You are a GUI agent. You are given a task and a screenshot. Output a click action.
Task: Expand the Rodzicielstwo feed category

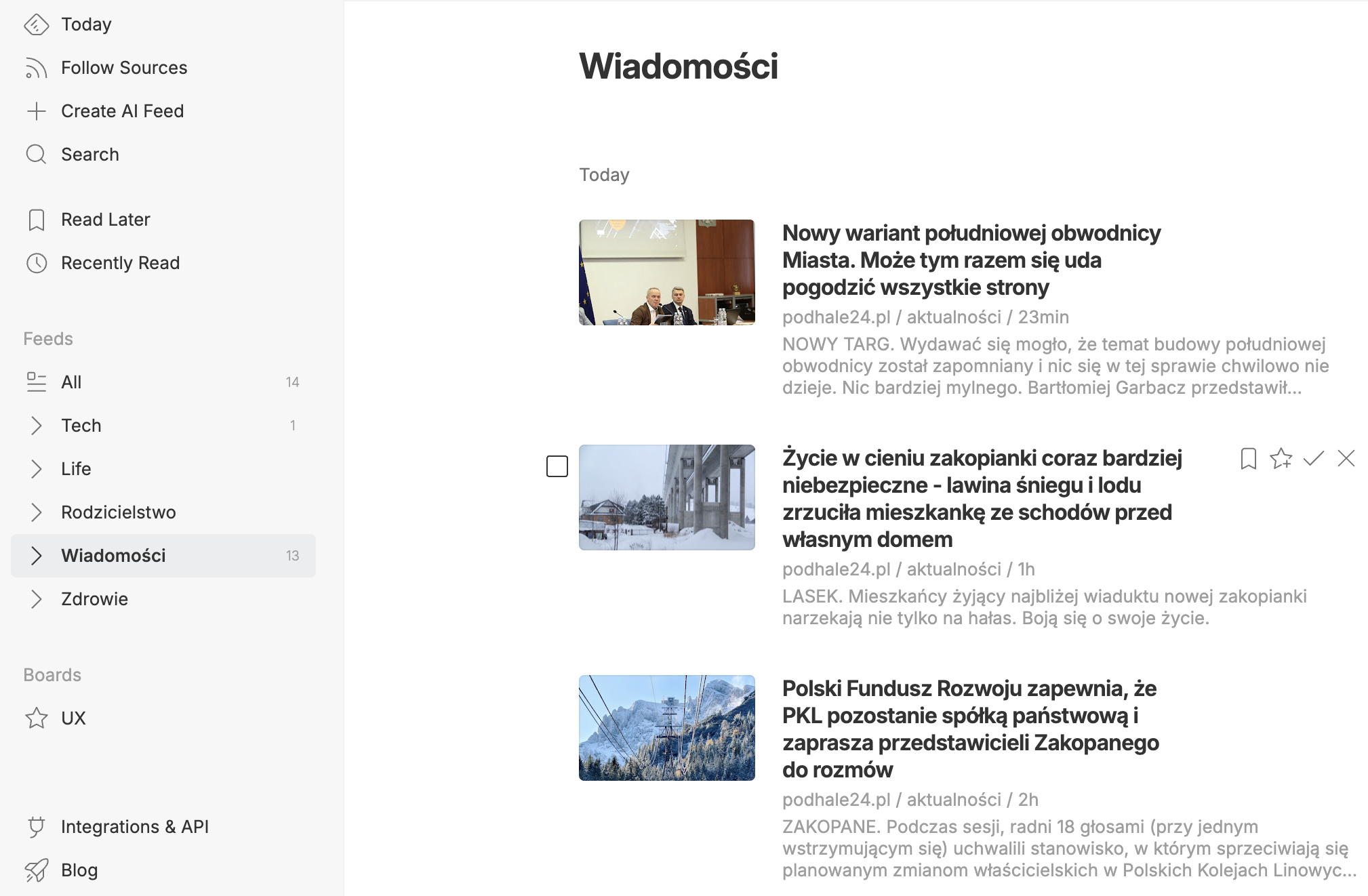[37, 512]
